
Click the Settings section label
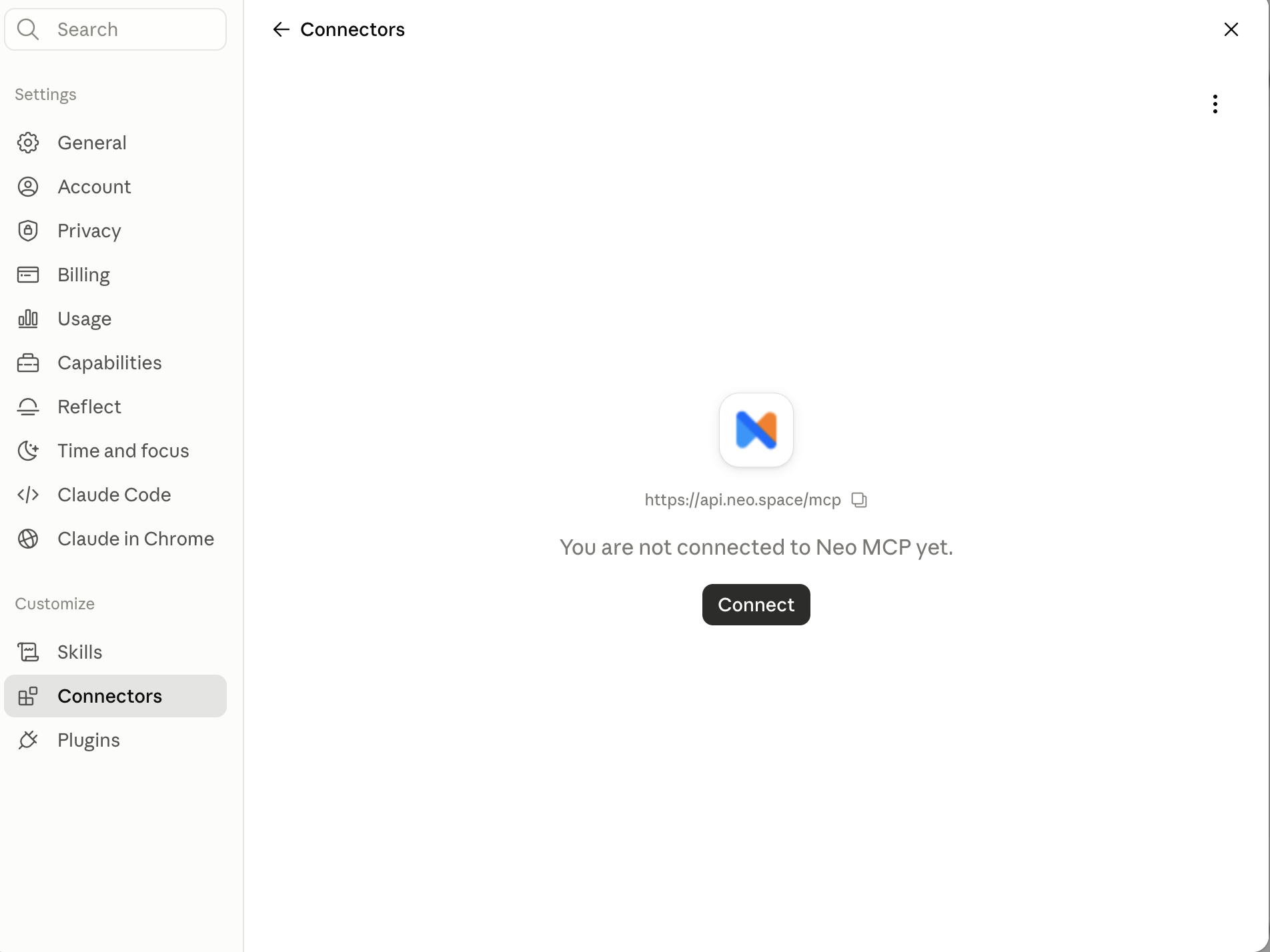45,95
